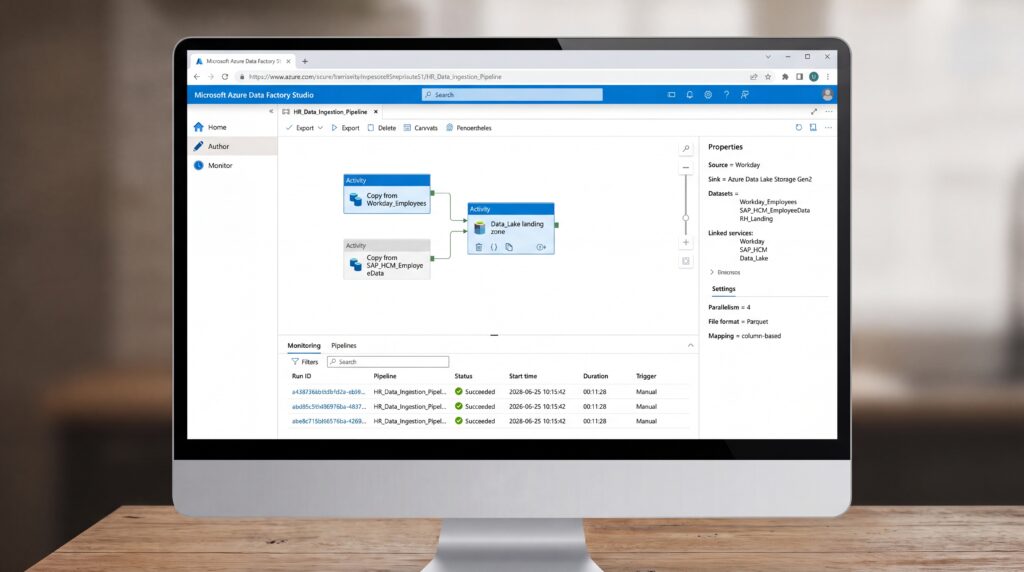This screenshot has width=1024, height=572.
Task: Click the browser back arrow
Action: pos(197,76)
